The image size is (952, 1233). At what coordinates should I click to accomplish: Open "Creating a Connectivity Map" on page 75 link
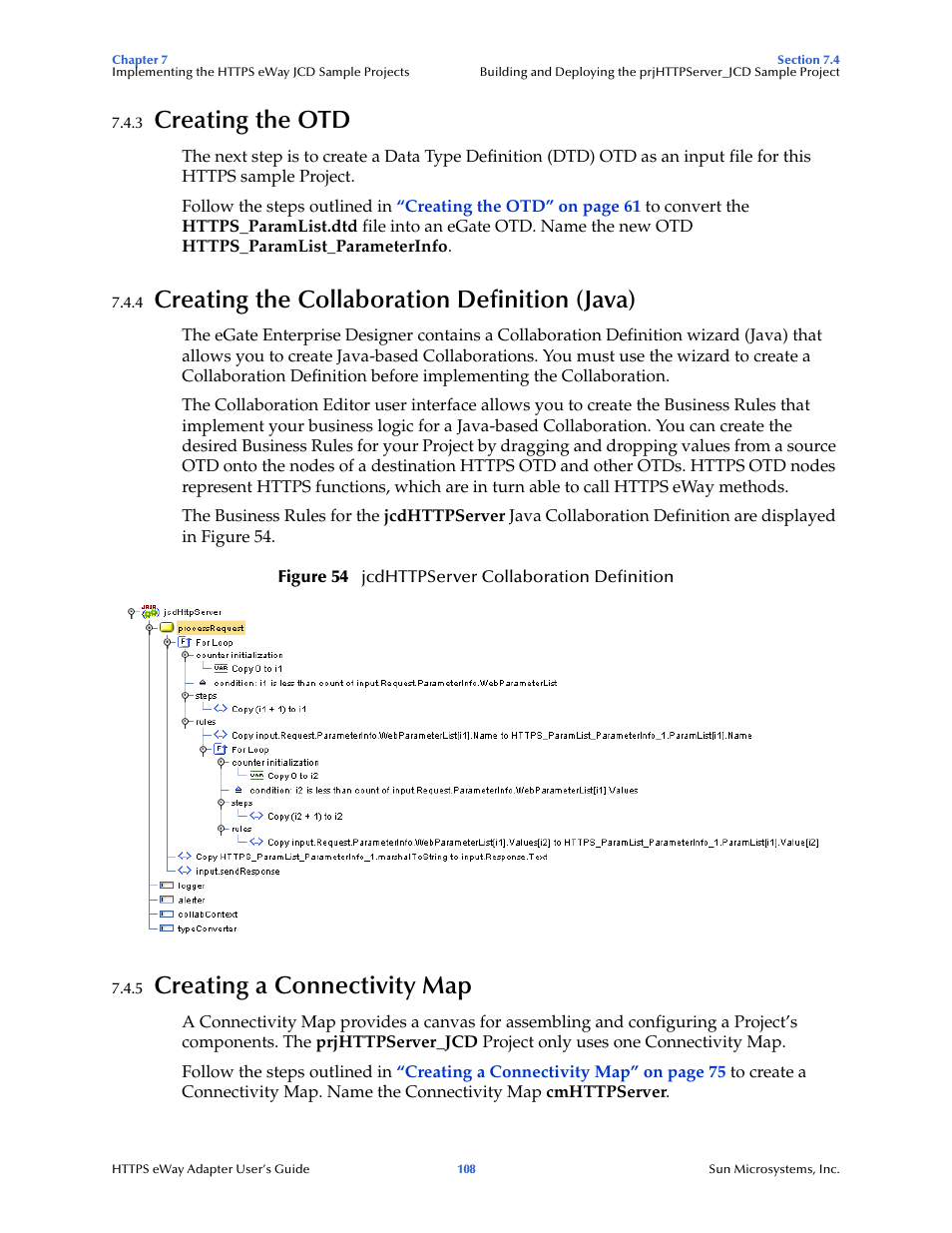click(x=561, y=1071)
